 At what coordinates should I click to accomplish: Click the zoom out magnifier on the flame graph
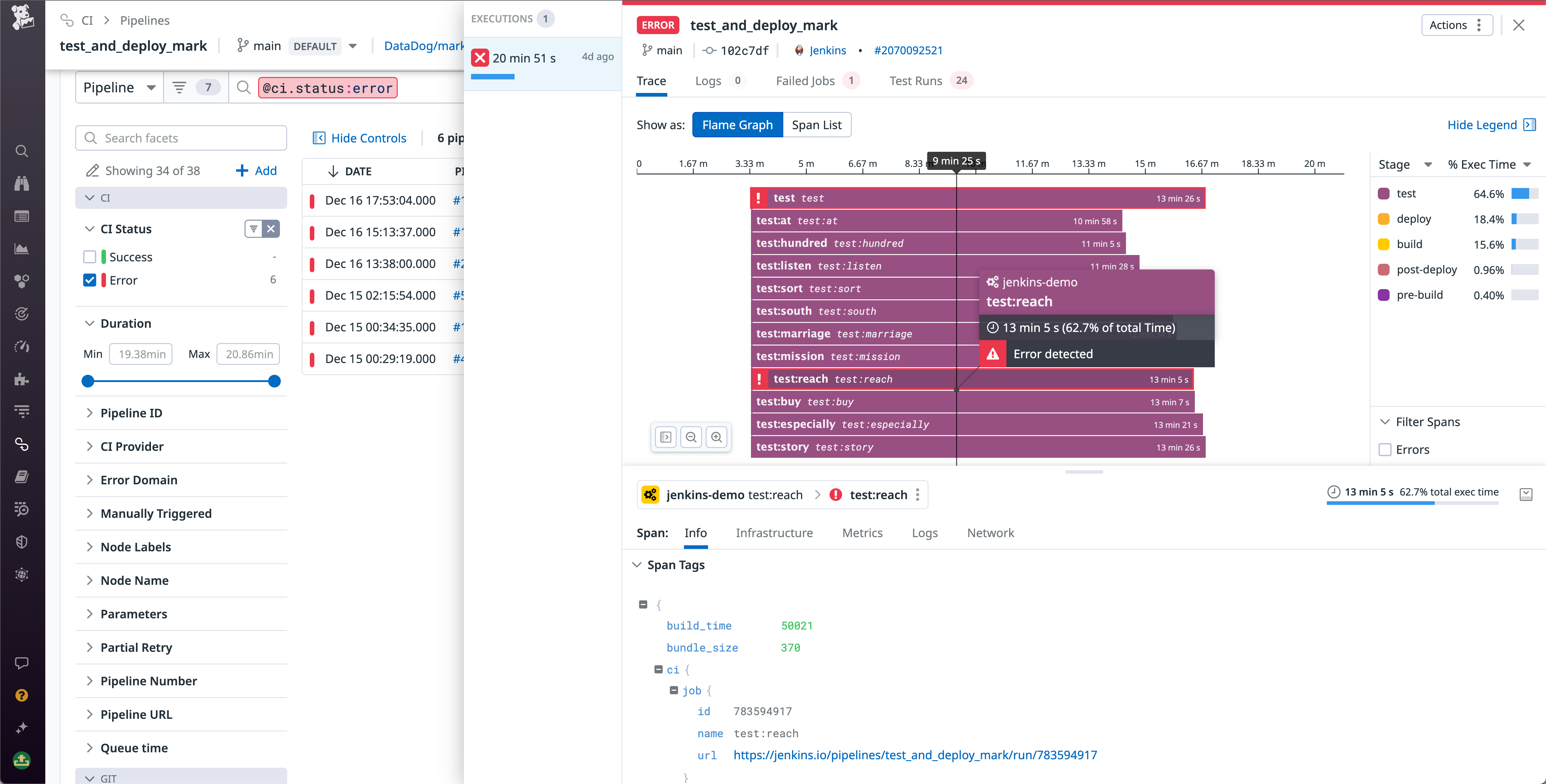[691, 437]
